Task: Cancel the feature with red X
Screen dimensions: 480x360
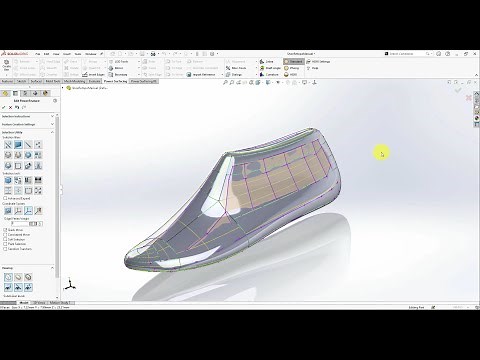Action: [10, 108]
